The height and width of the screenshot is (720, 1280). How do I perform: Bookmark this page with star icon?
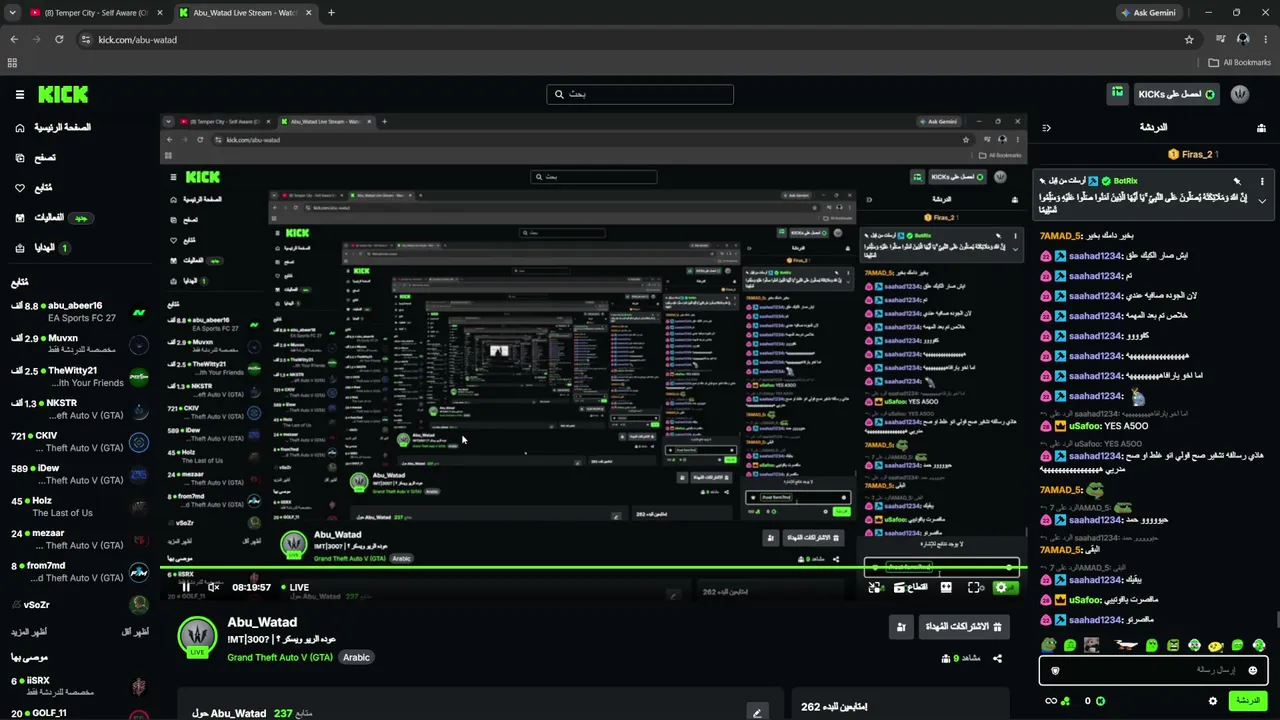1189,40
